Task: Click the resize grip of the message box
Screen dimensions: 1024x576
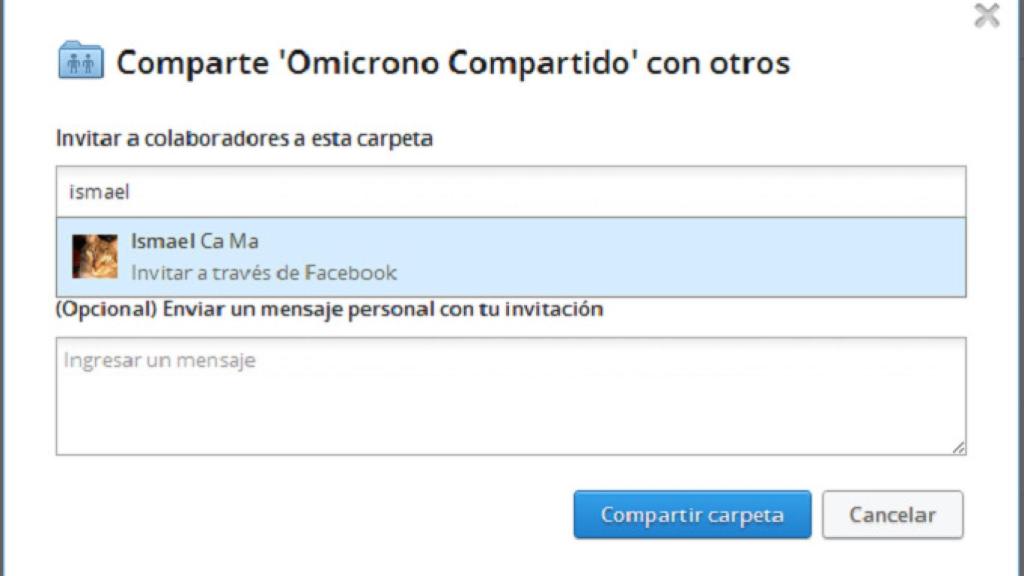Action: coord(958,445)
